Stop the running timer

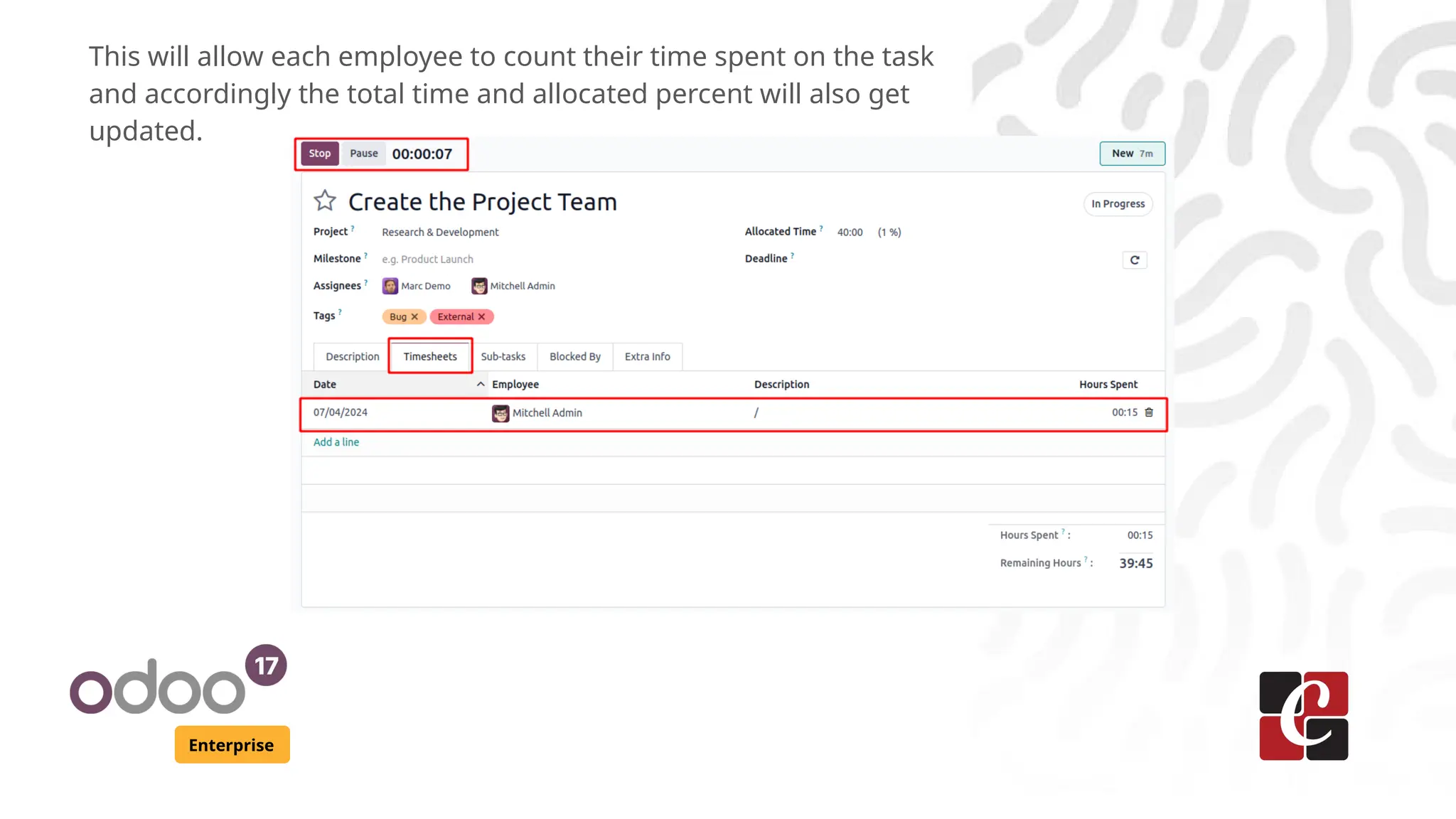click(319, 154)
